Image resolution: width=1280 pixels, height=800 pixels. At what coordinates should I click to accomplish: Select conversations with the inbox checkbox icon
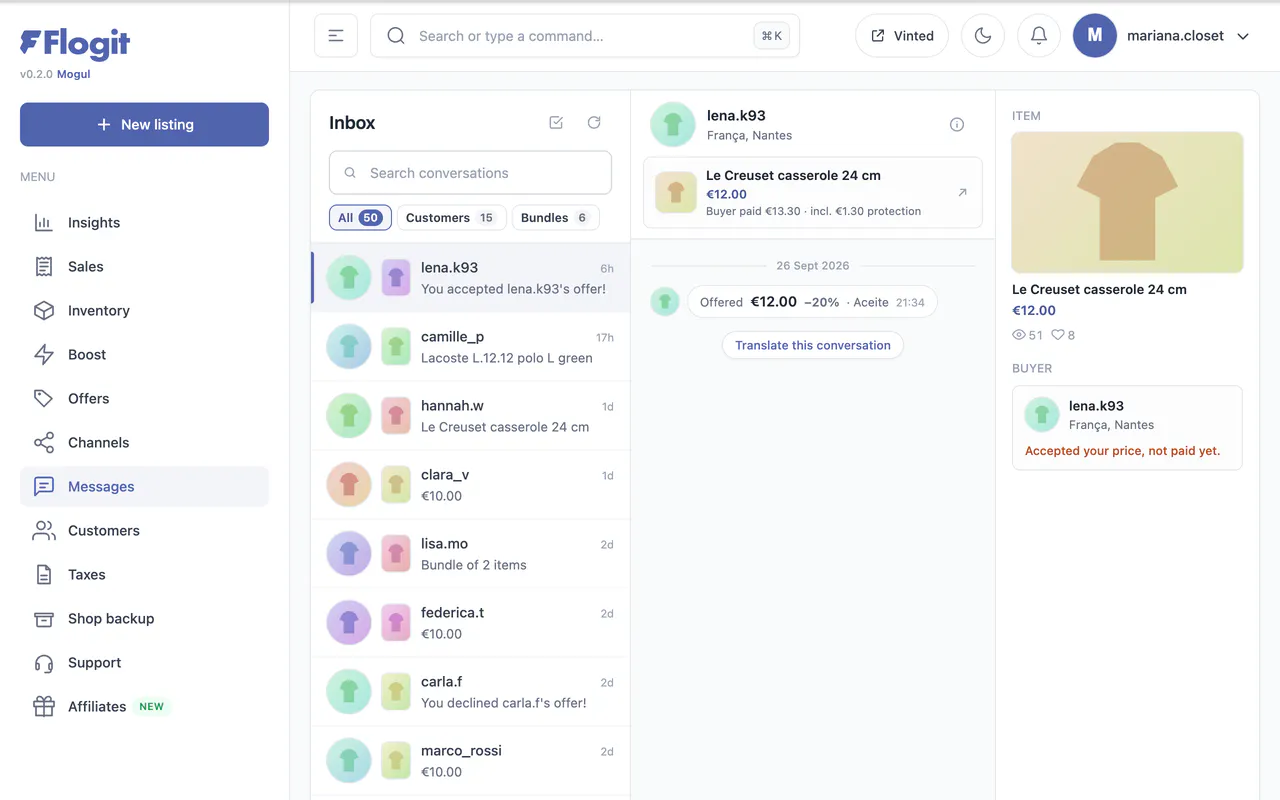556,122
